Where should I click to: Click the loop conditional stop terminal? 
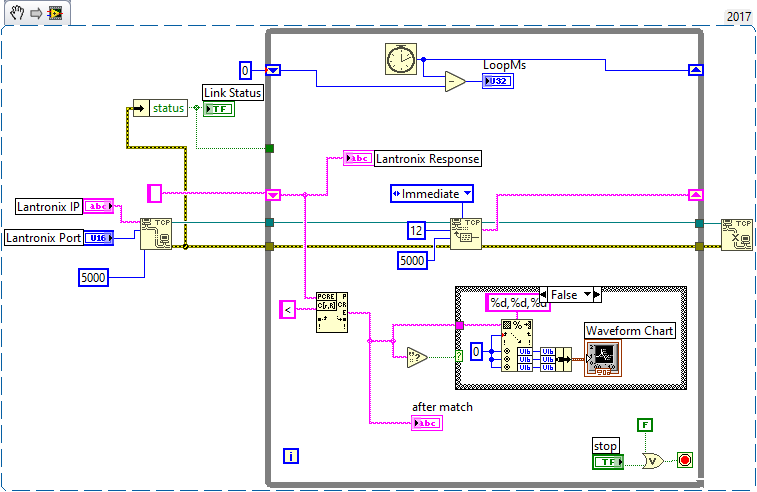[x=685, y=461]
